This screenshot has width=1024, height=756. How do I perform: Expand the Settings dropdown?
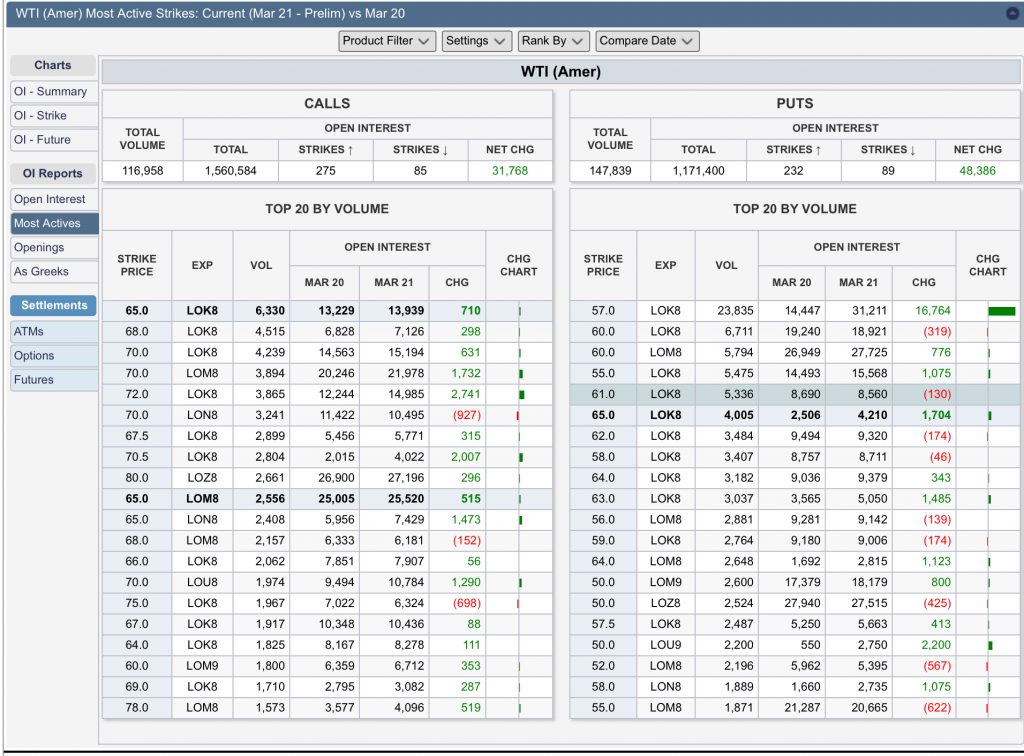coord(475,41)
